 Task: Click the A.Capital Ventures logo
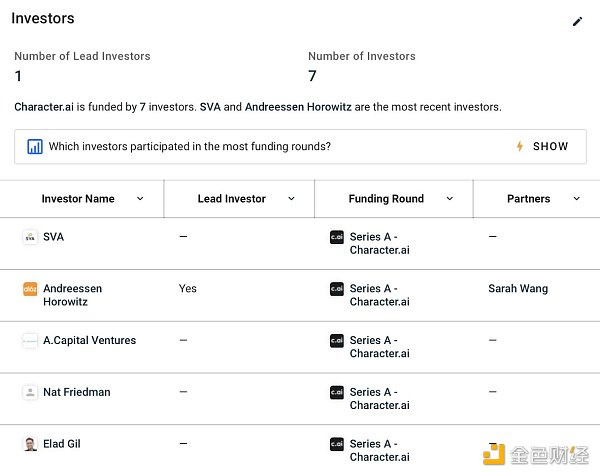tap(30, 341)
